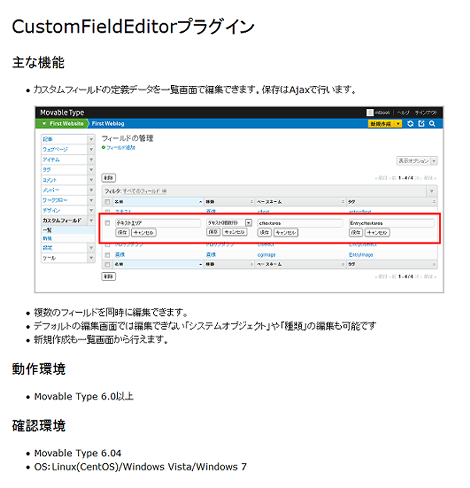Expand the filter bar arrow at right
Viewport: 470px width, 488px height.
coord(432,191)
